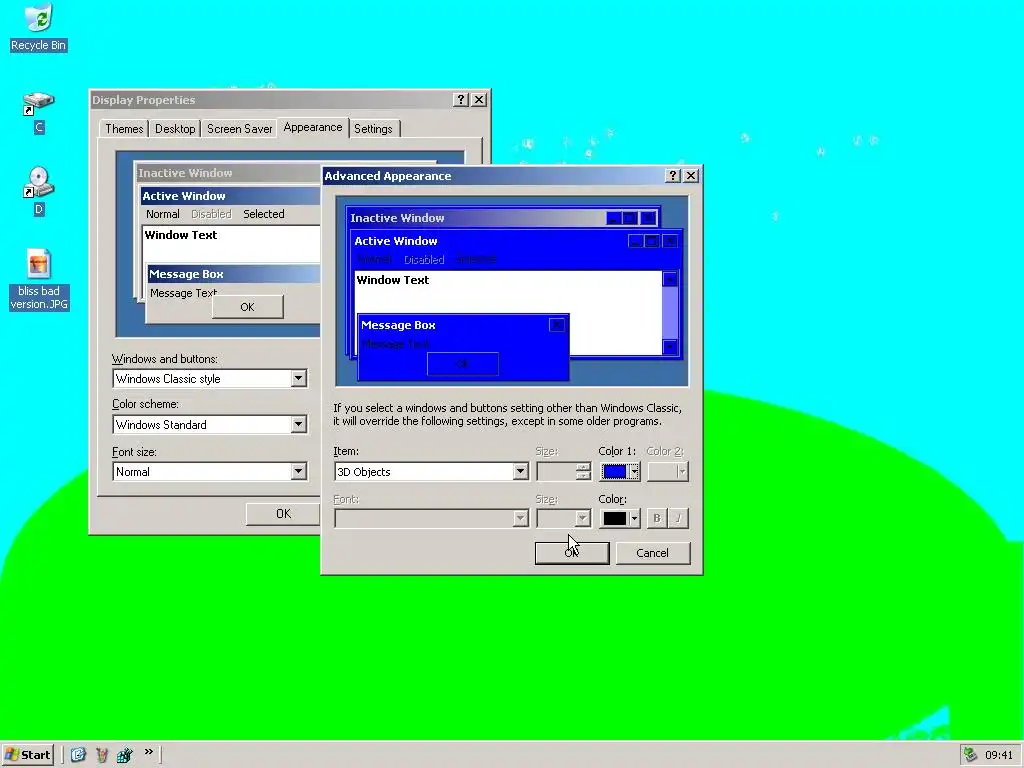Open the Font size dropdown
Image resolution: width=1024 pixels, height=768 pixels.
[298, 472]
